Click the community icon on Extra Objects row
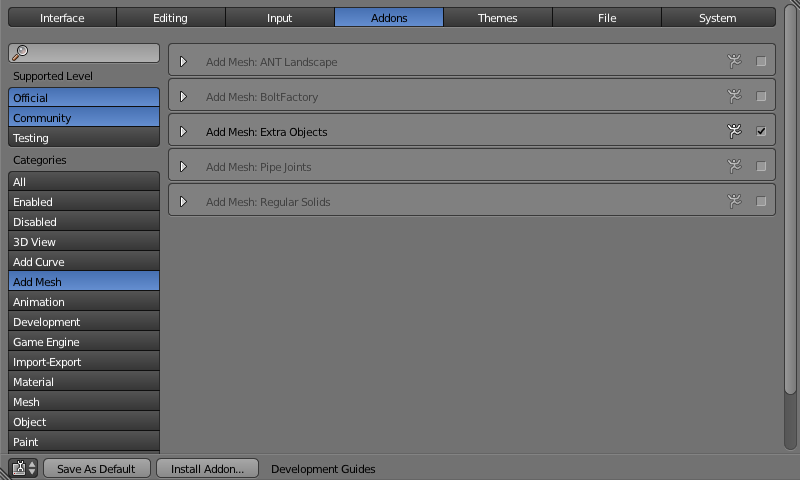800x480 pixels. pos(735,131)
